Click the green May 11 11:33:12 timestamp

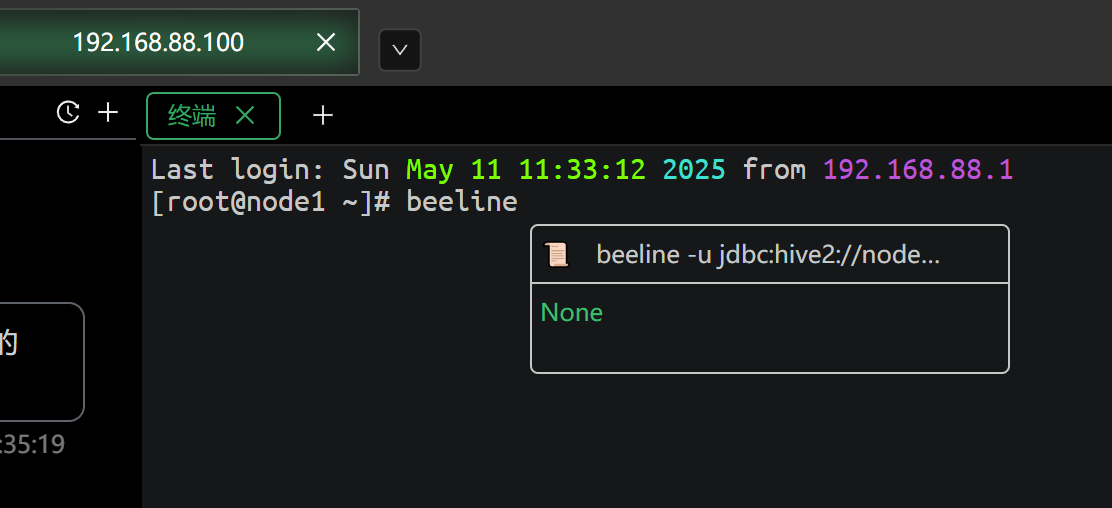coord(526,170)
